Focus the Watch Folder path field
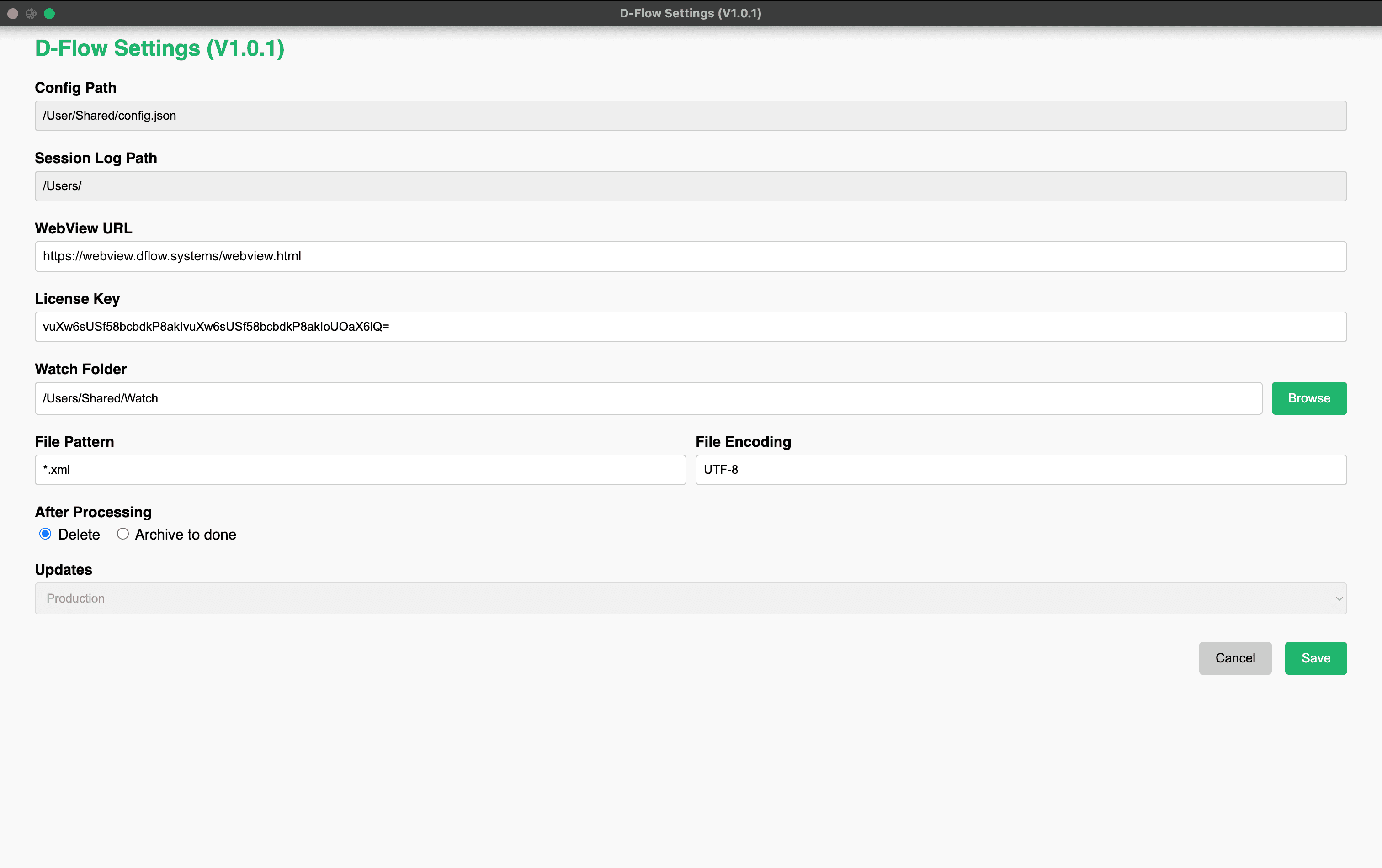The width and height of the screenshot is (1382, 868). pos(648,398)
